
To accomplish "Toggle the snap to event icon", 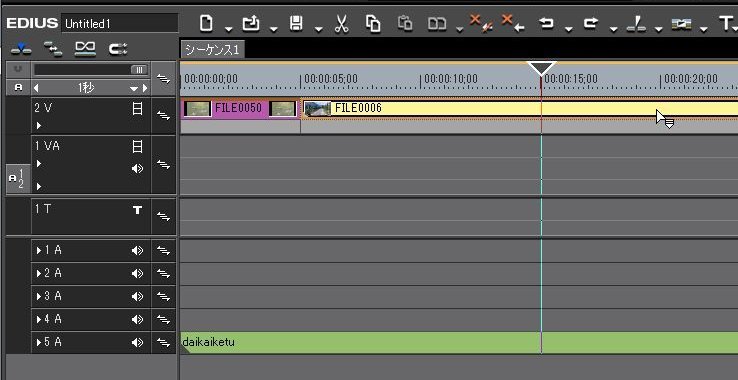I will [x=118, y=48].
